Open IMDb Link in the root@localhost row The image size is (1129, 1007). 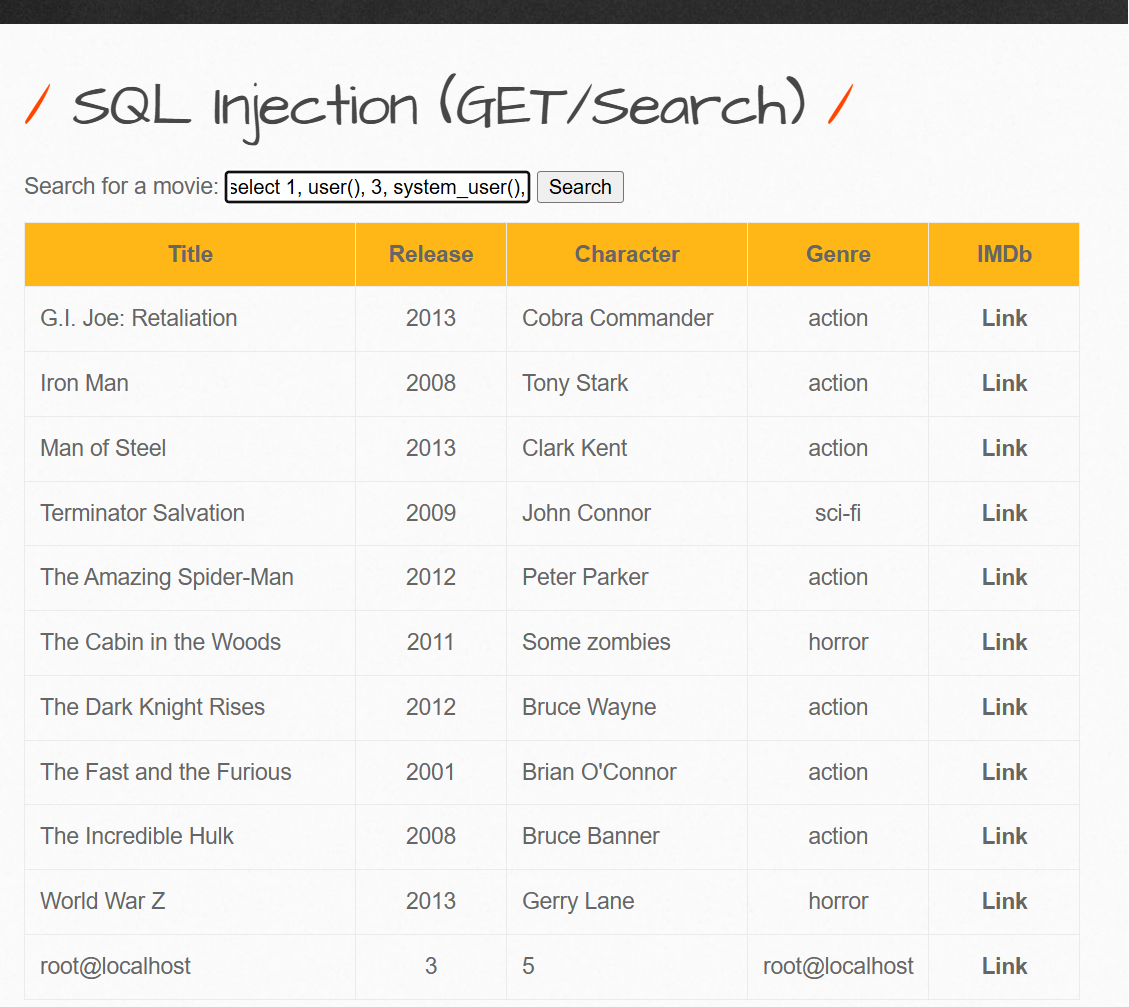[x=1004, y=966]
